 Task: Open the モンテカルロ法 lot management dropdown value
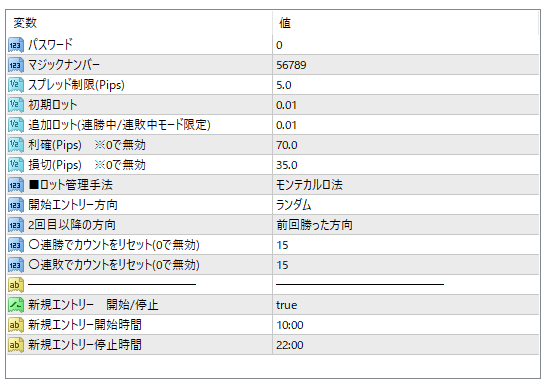tap(405, 185)
